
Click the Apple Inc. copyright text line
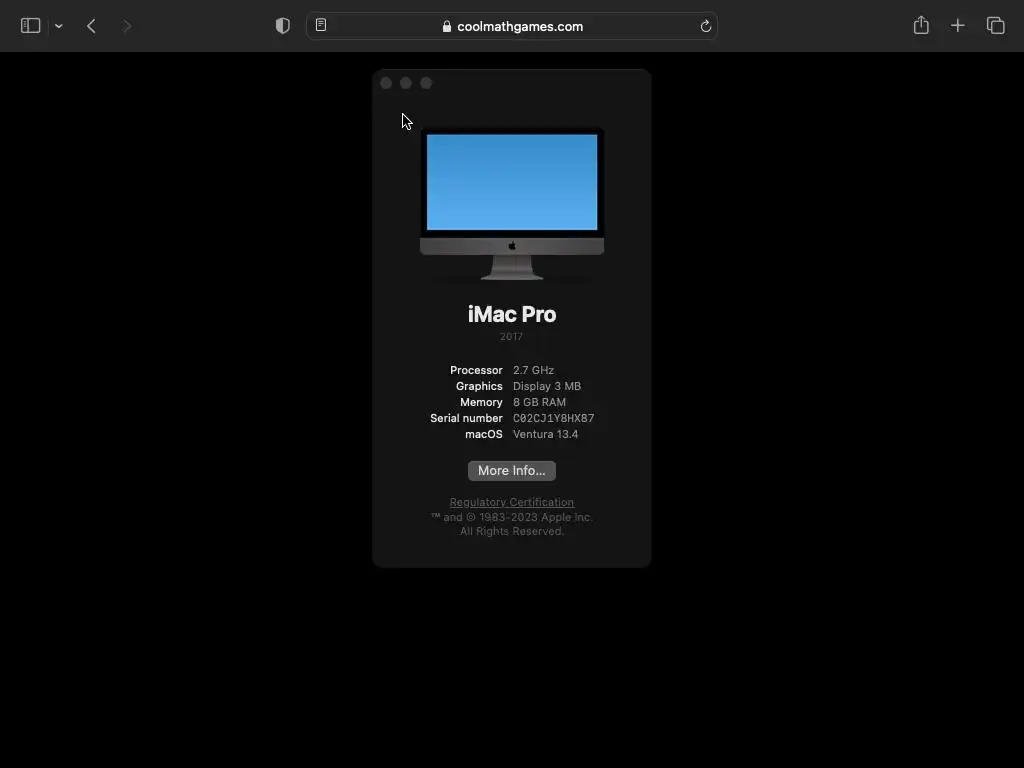click(x=512, y=517)
